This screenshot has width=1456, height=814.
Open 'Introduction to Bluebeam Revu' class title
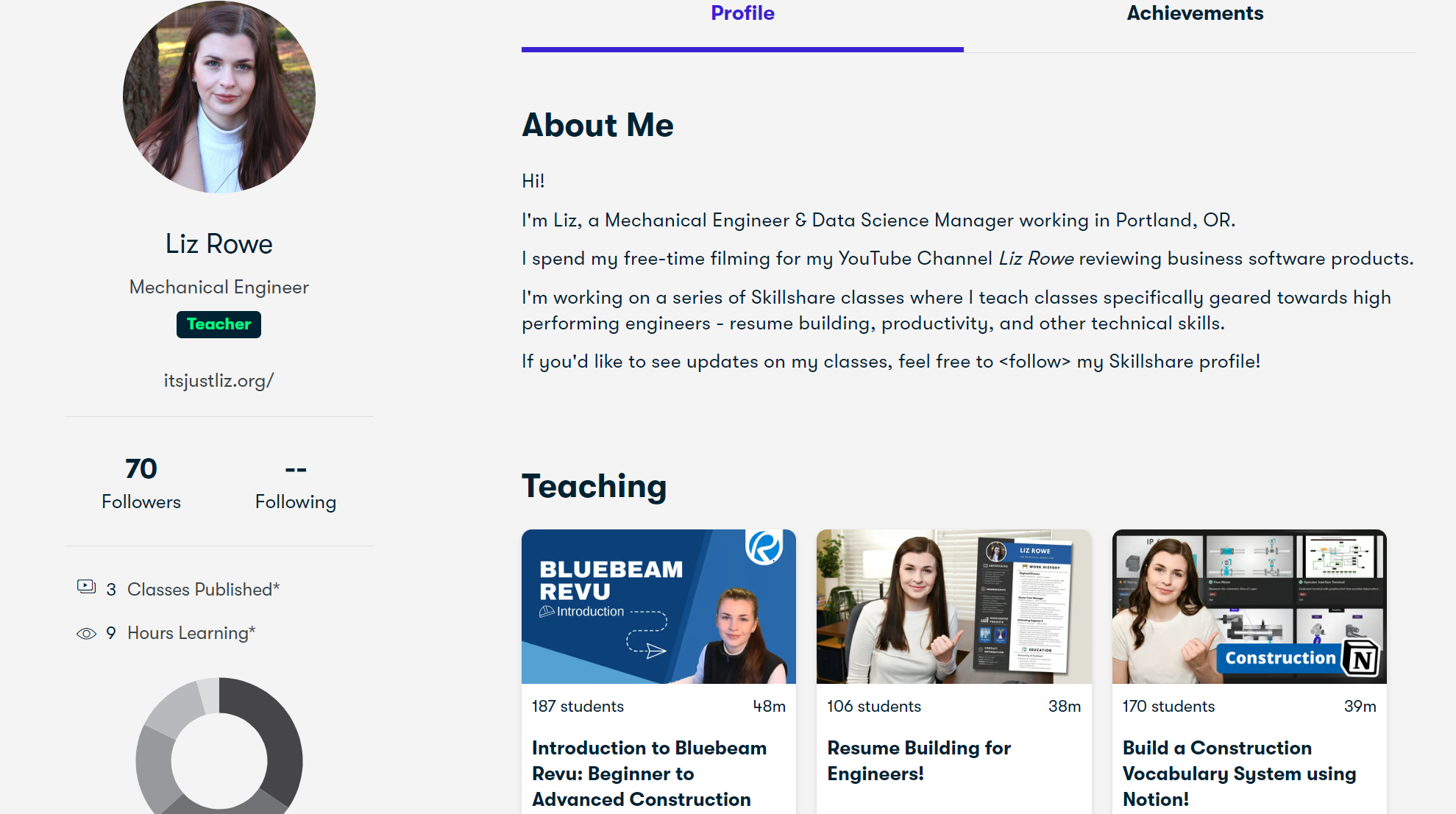coord(648,773)
